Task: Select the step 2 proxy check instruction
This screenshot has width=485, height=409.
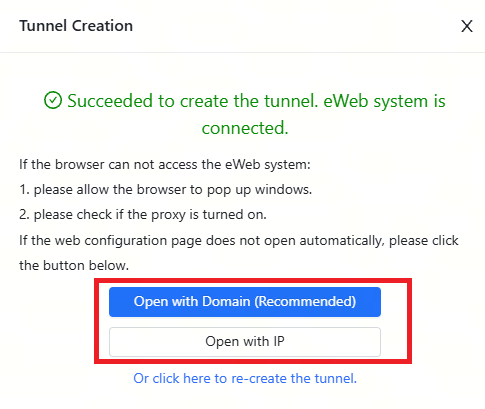Action: coord(143,215)
